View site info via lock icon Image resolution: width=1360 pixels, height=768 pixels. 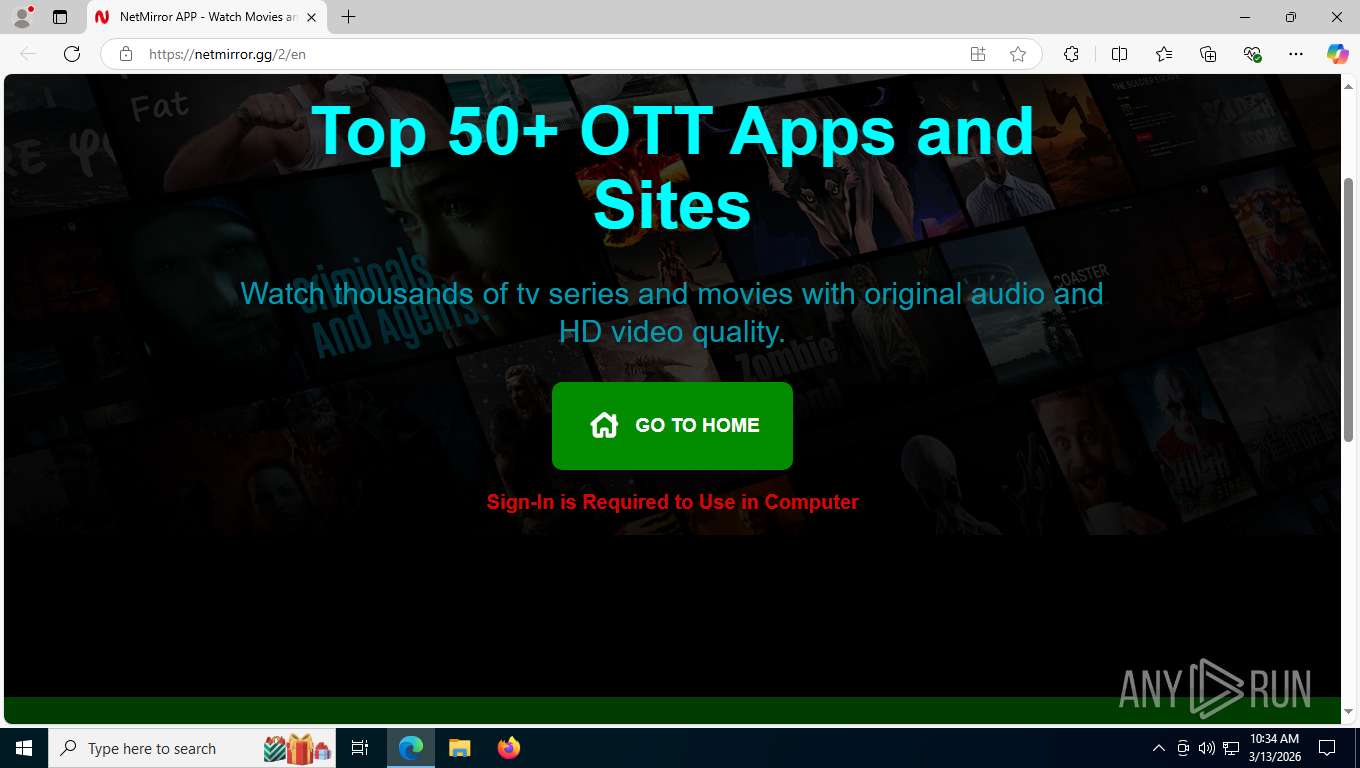tap(126, 54)
